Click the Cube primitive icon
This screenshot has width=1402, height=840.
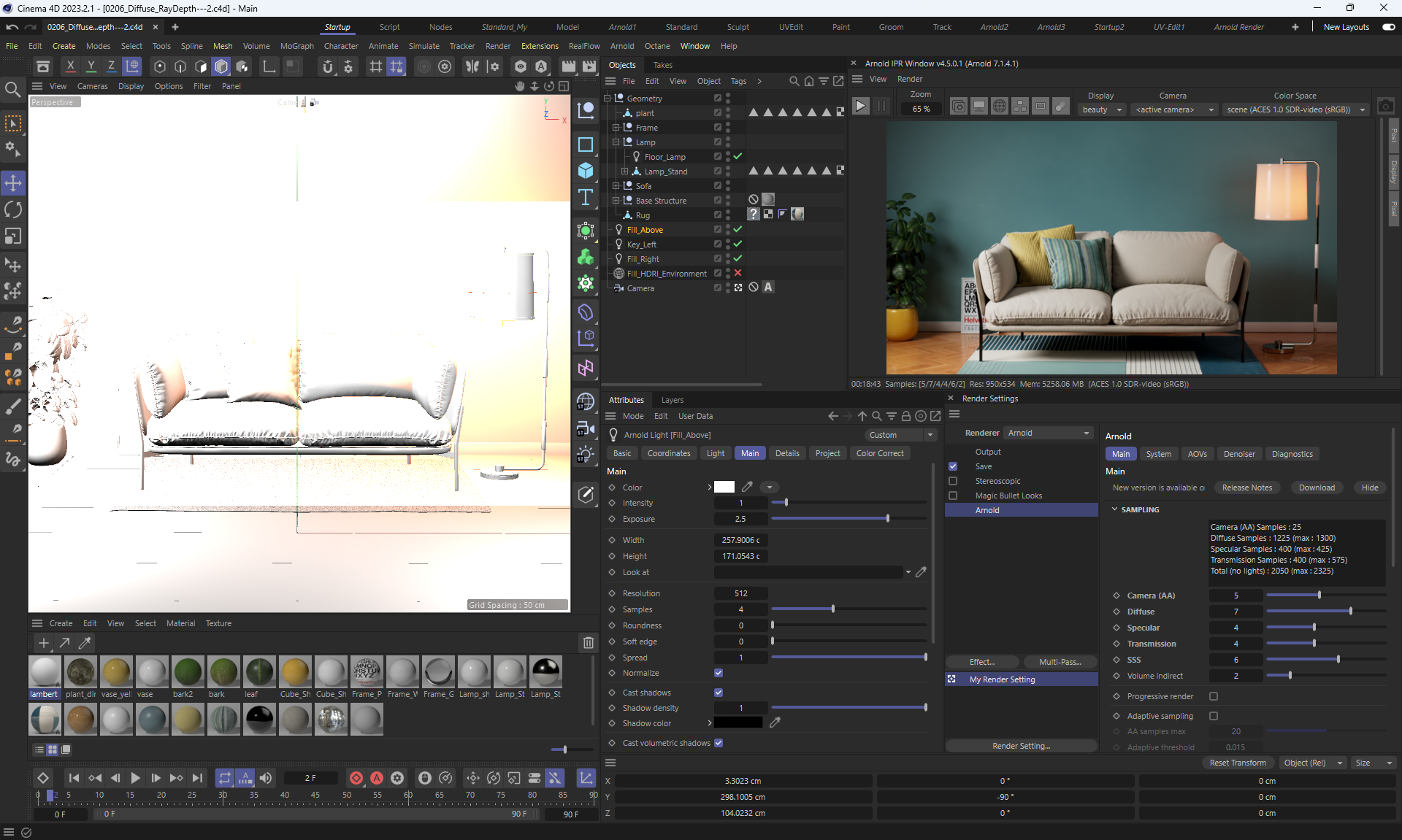click(x=586, y=171)
